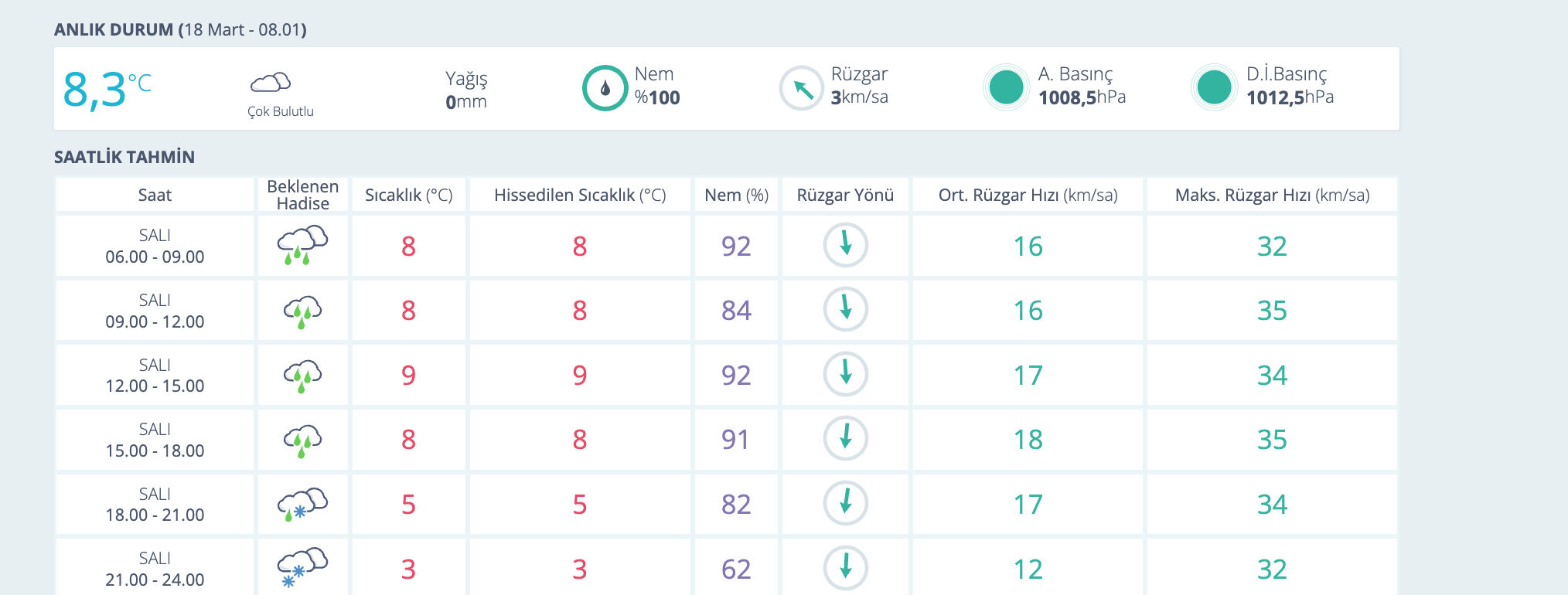This screenshot has height=595, width=1568.
Task: Click the Rüzgar wind direction arrow icon
Action: click(x=802, y=88)
